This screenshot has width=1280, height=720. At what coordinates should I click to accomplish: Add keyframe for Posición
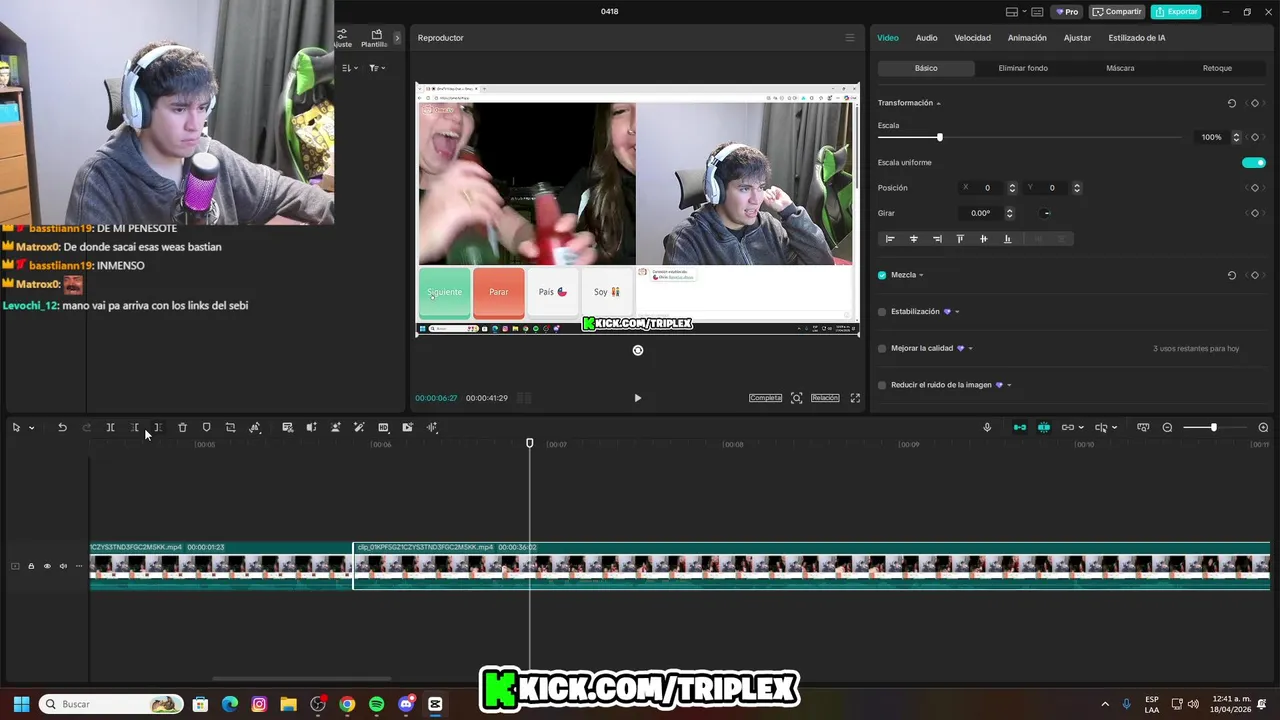(1255, 188)
